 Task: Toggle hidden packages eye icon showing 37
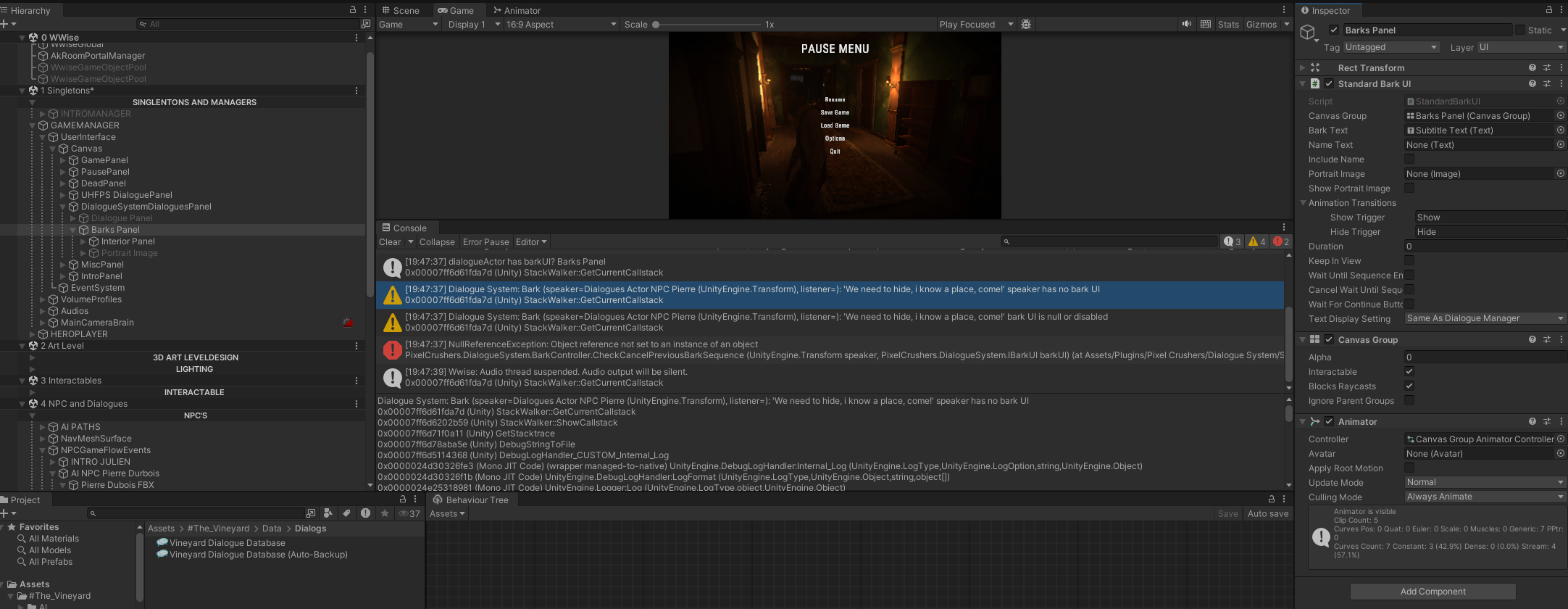point(409,513)
